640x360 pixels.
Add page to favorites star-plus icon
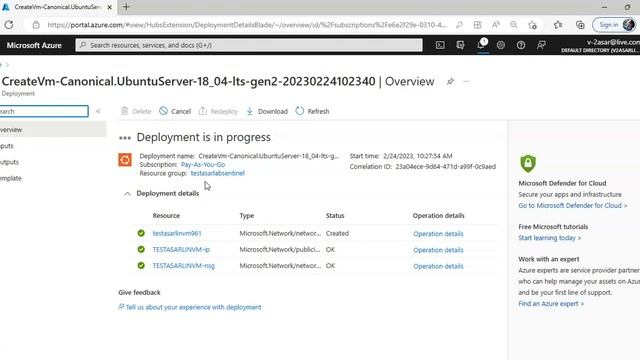click(x=532, y=25)
